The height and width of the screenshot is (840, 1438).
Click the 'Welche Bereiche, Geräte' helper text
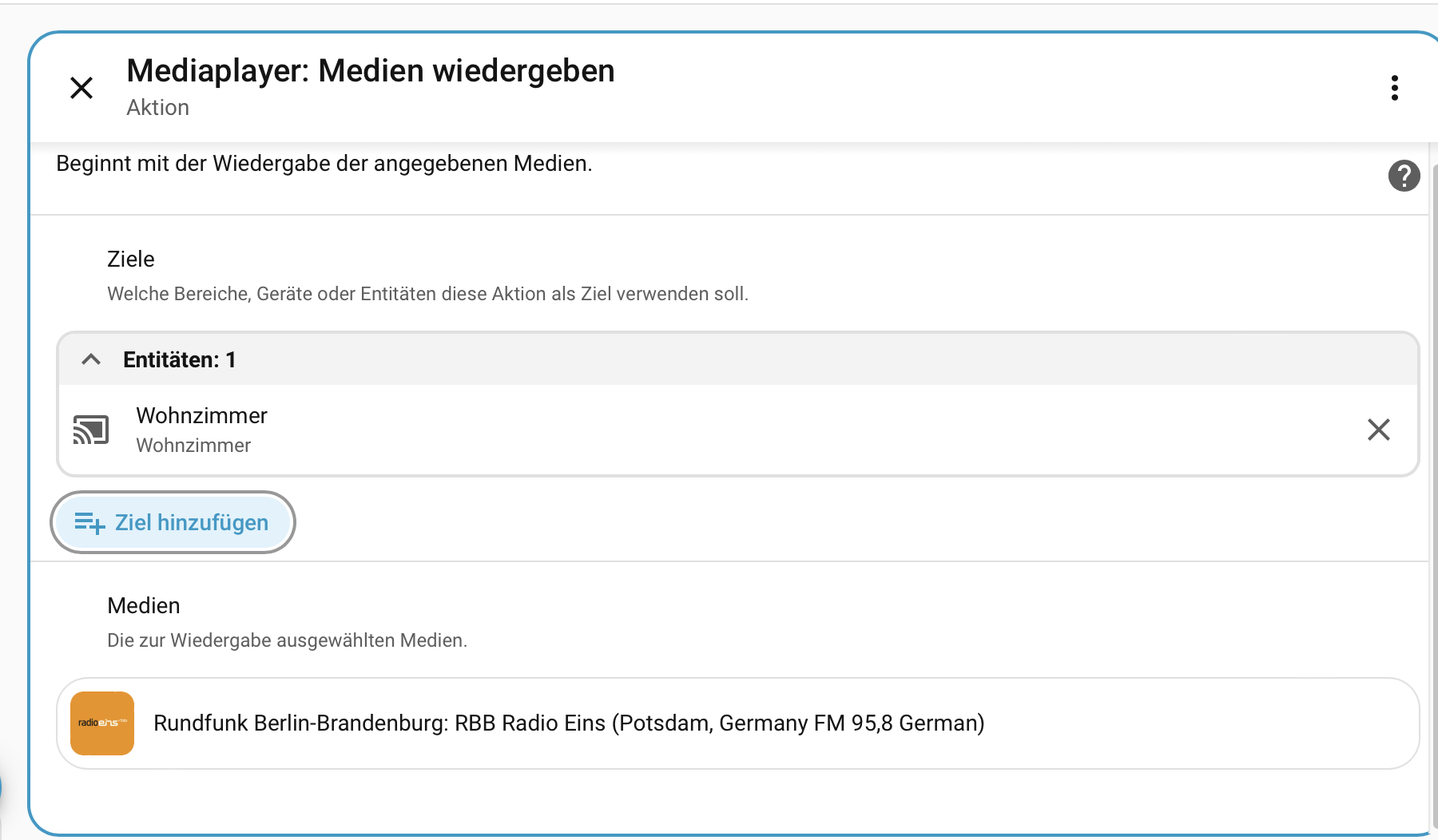(427, 294)
